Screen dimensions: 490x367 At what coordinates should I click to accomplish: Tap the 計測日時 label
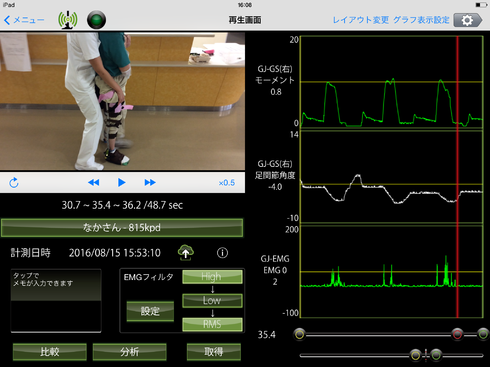point(30,253)
